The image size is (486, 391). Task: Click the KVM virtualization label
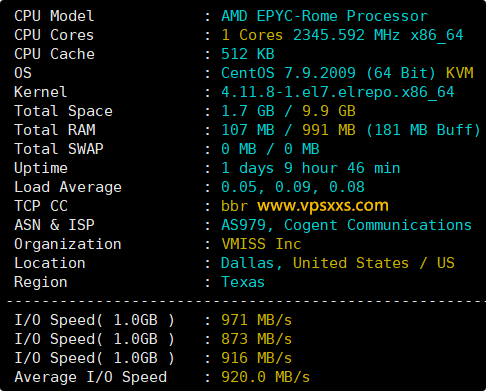point(460,73)
